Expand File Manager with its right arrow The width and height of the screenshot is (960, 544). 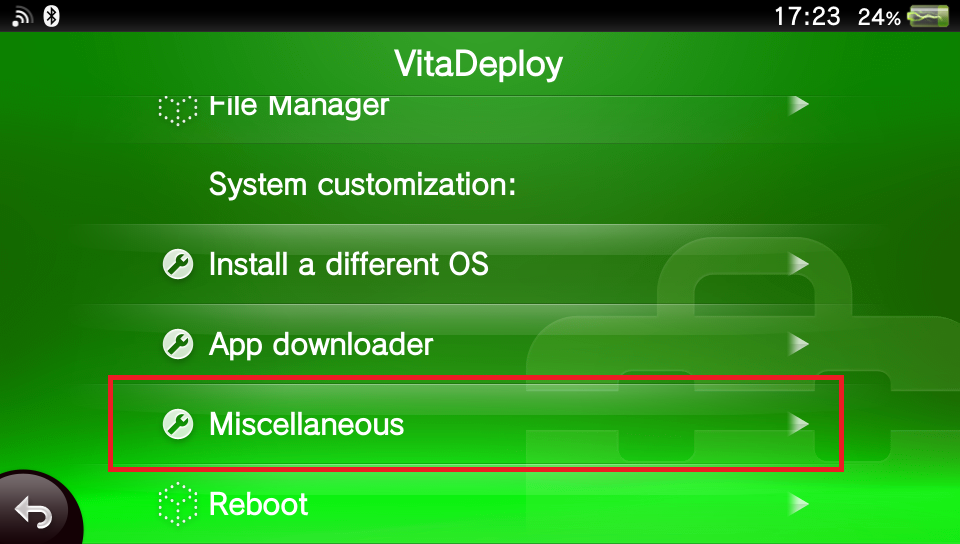tap(797, 104)
